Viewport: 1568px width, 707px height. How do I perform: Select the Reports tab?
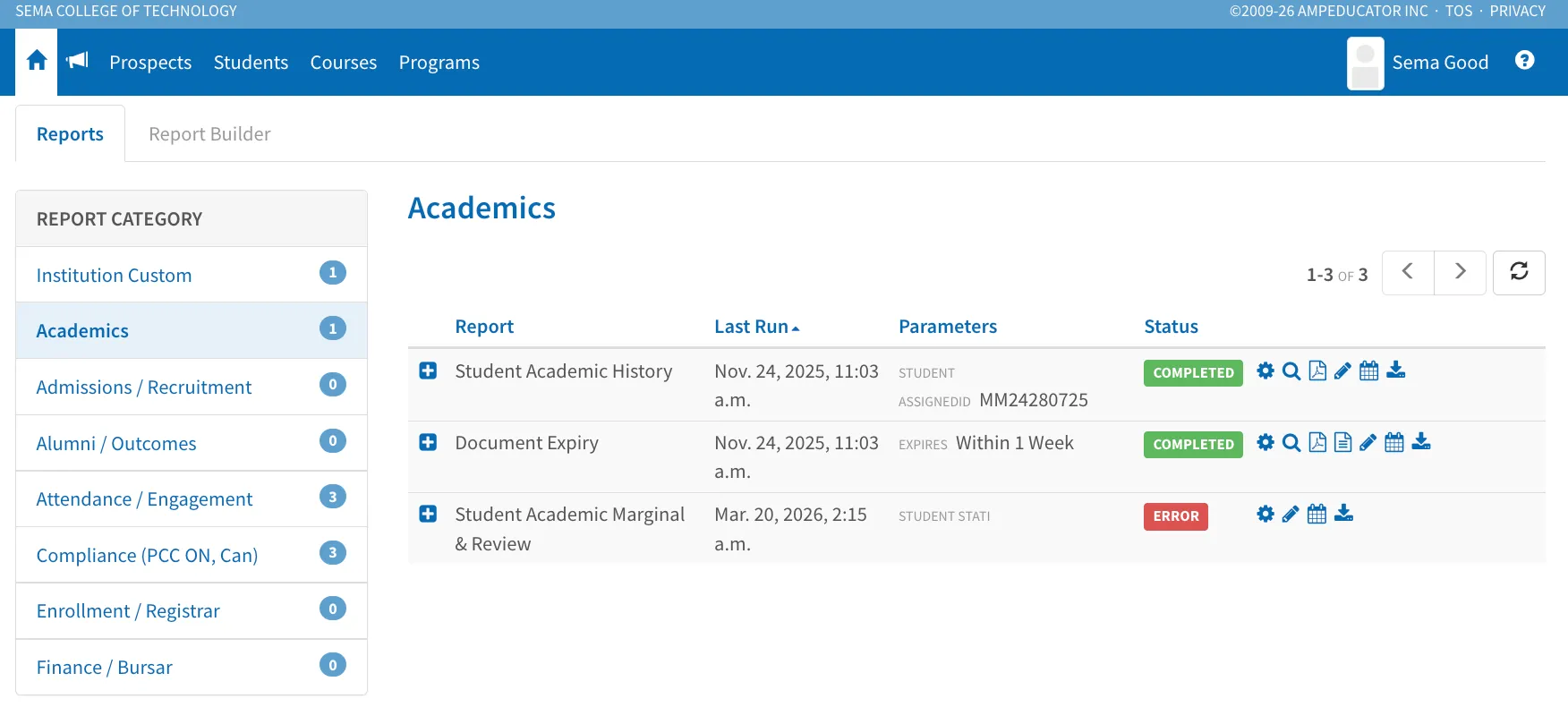[x=70, y=134]
